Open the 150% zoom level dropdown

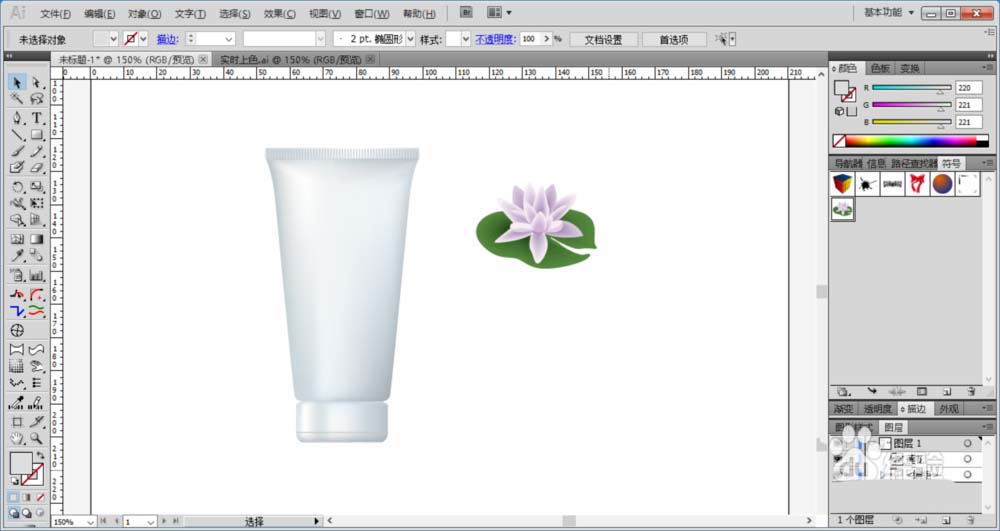click(x=89, y=522)
